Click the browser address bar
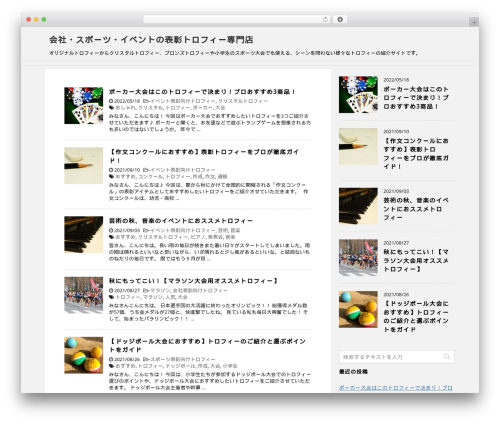500x423 pixels. [236, 19]
